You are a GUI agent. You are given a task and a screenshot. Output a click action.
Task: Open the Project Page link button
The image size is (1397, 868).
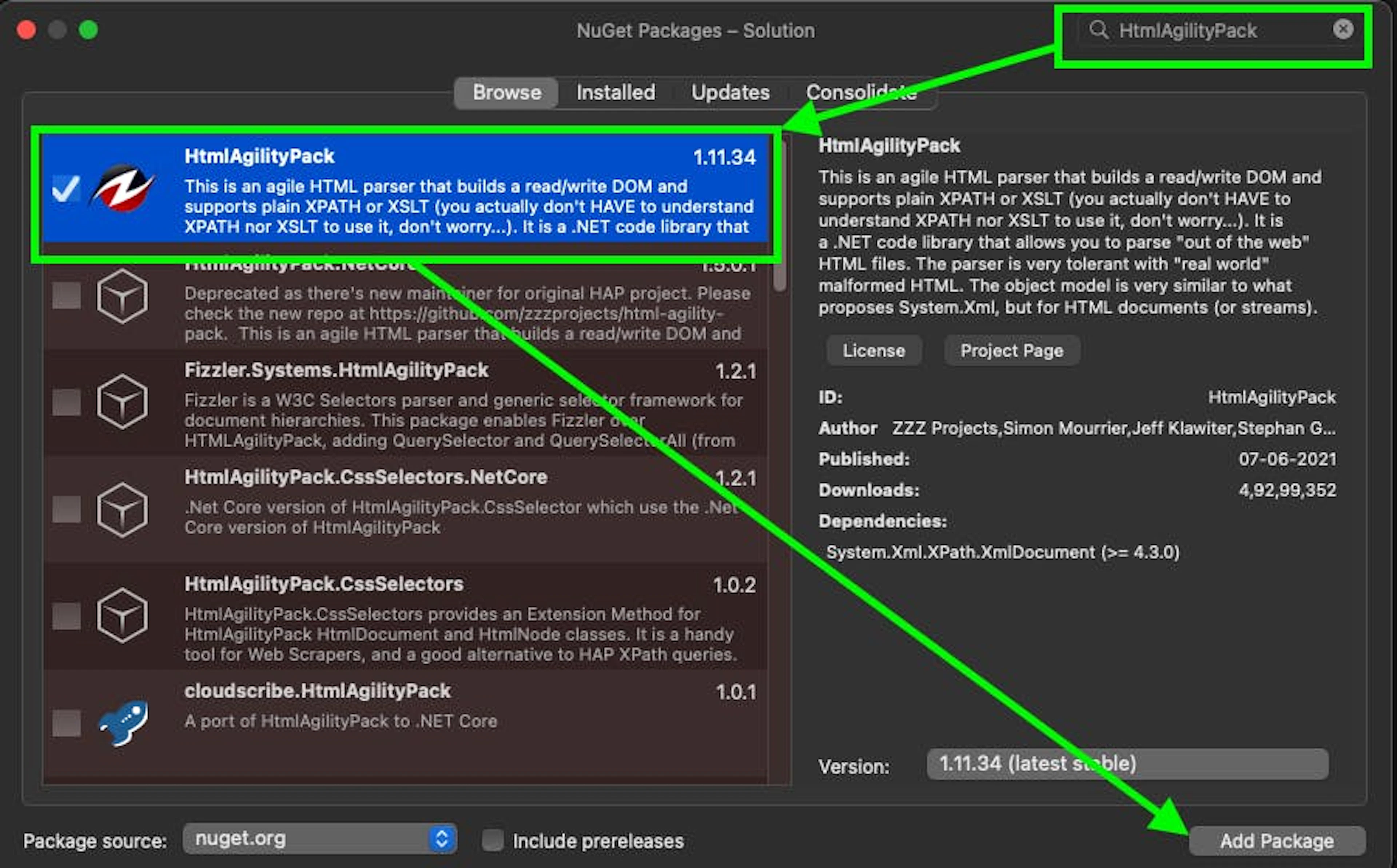1012,350
